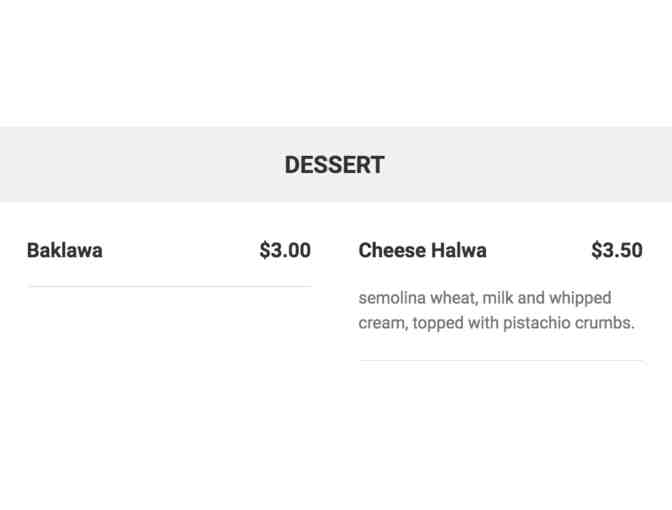This screenshot has height=510, width=672.
Task: Click the word "pistachio" in the description
Action: tap(537, 323)
